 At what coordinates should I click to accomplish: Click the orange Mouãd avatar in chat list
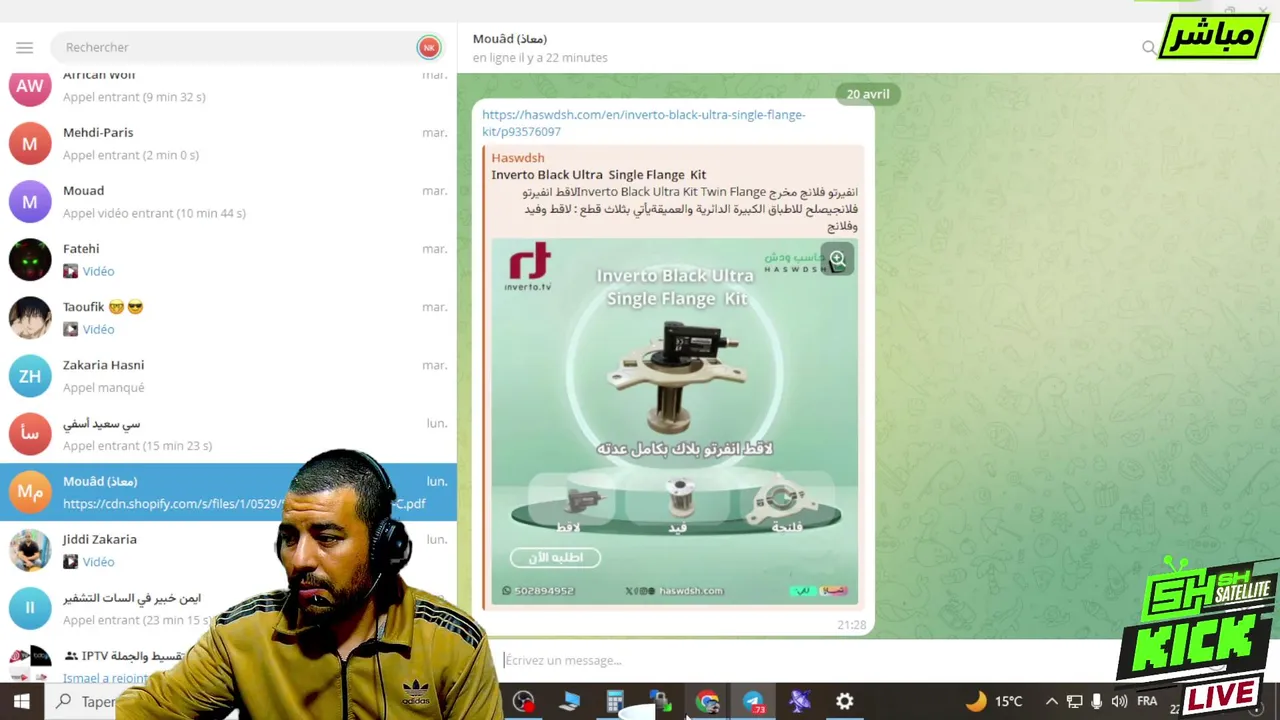30,491
